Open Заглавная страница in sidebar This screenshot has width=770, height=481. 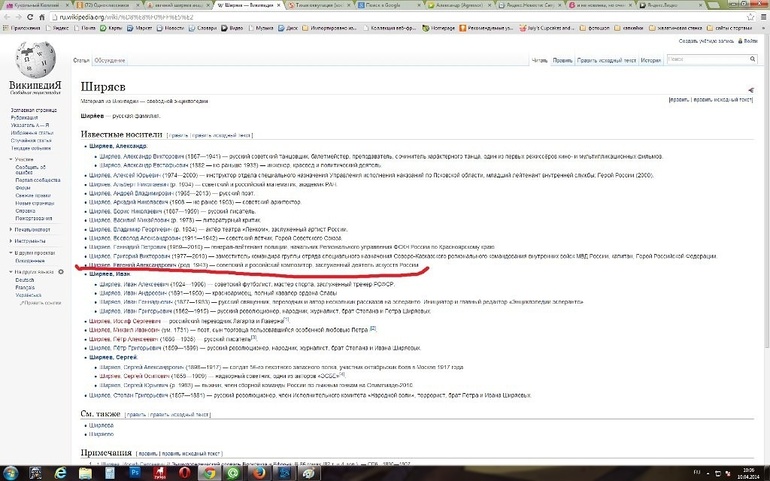34,109
